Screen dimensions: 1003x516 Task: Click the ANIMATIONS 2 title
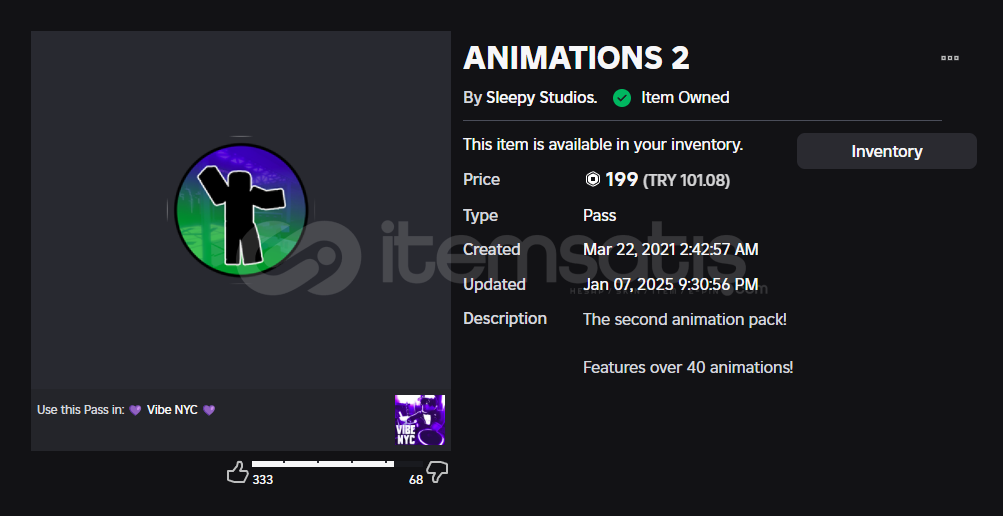pyautogui.click(x=576, y=58)
